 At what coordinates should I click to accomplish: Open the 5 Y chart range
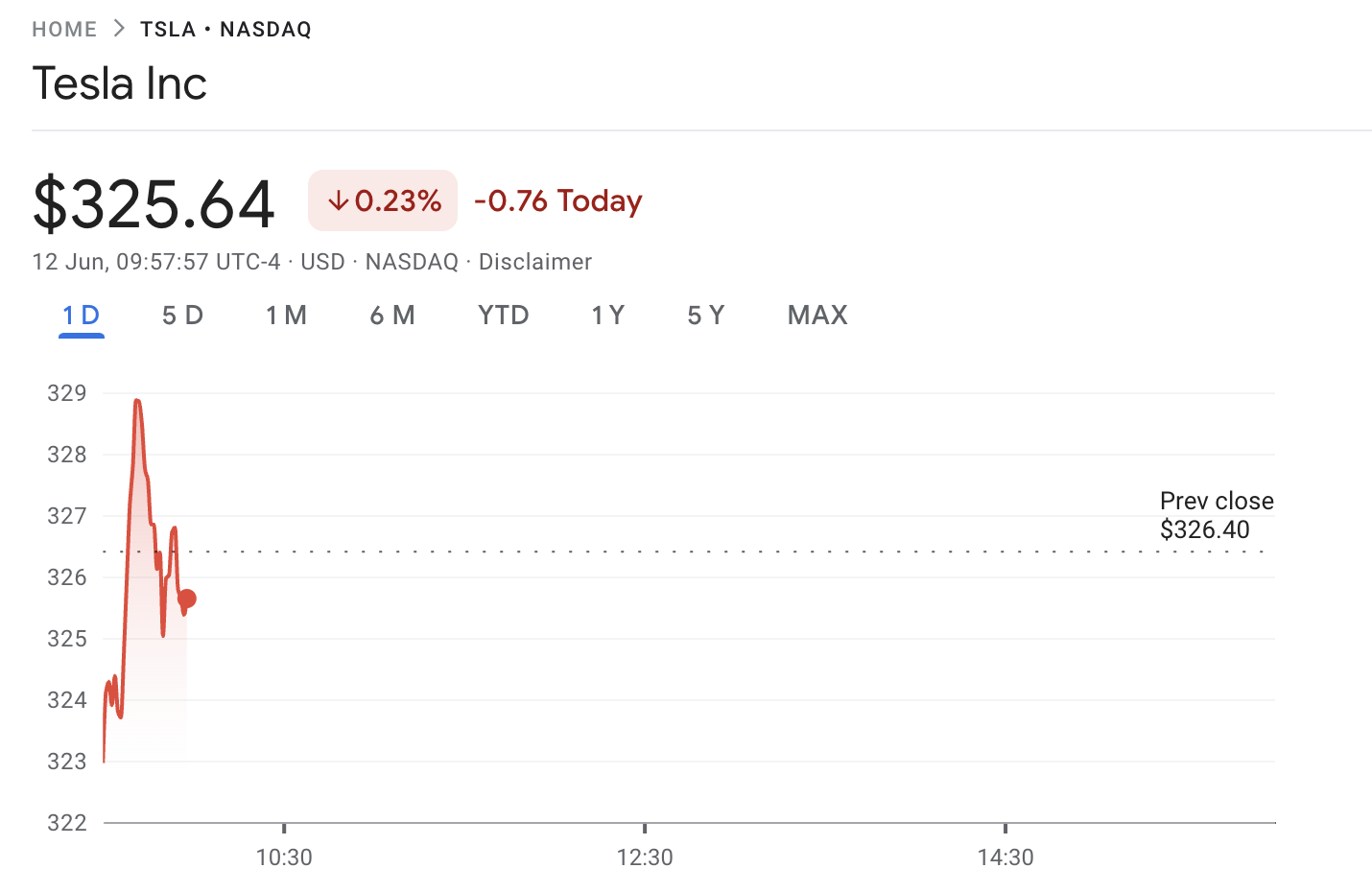[x=706, y=316]
